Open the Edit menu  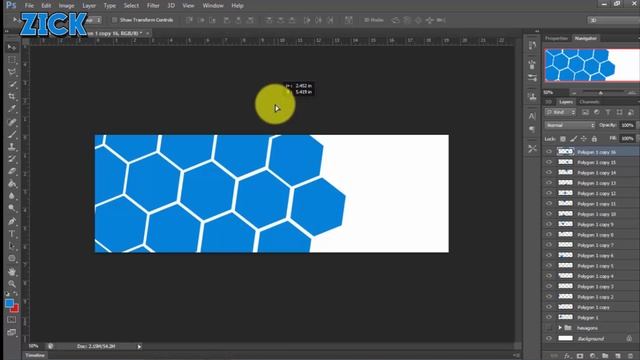[46, 6]
